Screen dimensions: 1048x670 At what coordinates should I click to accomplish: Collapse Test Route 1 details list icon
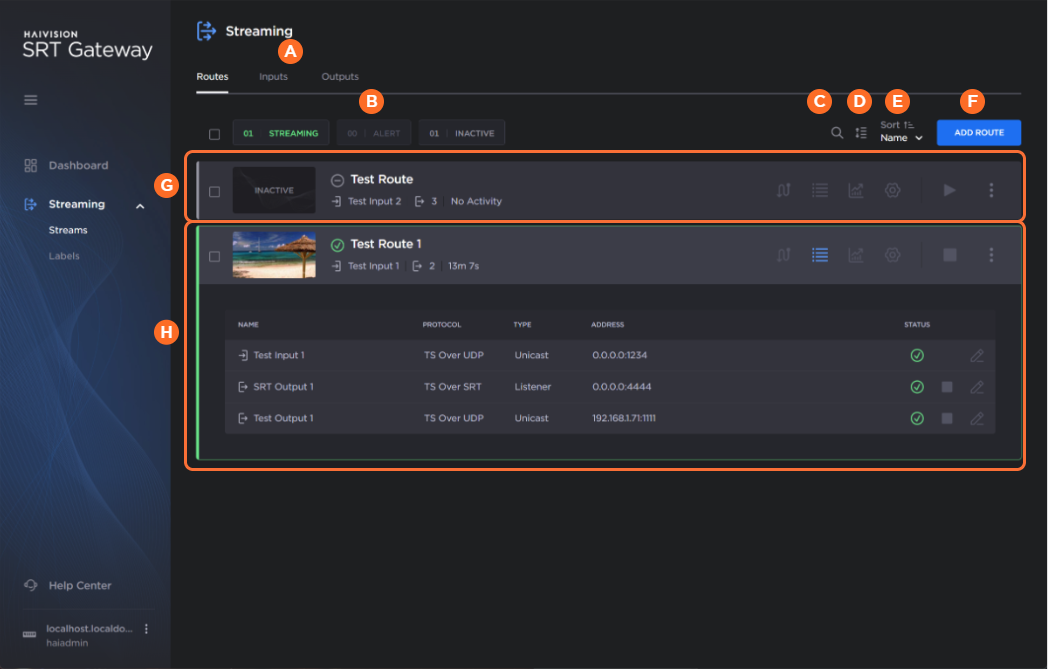820,255
